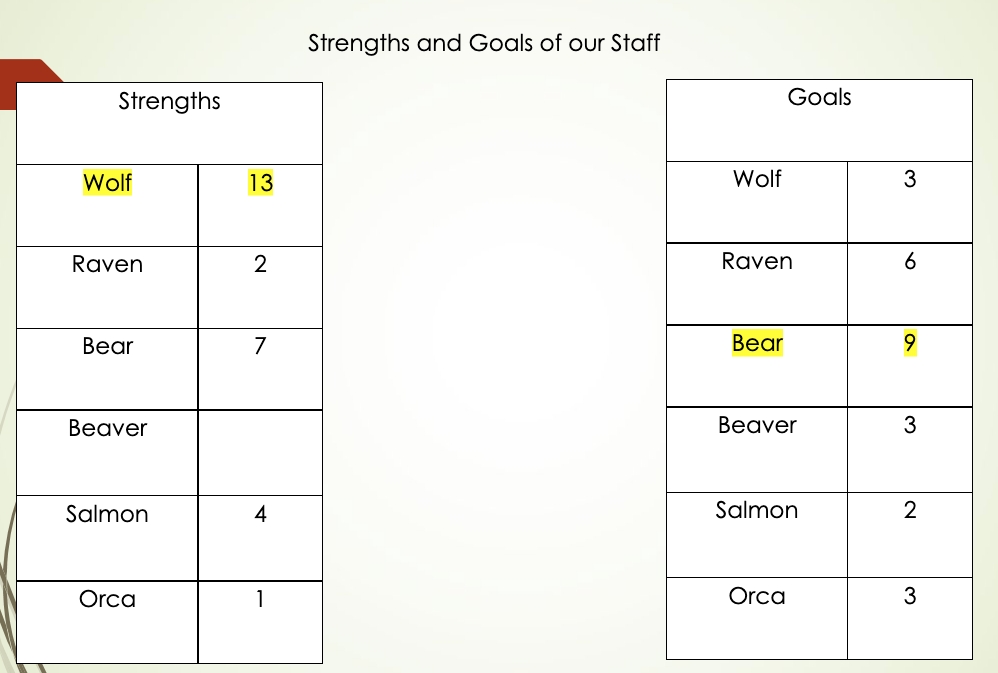Select Orca cell in the Strengths table

pos(107,600)
